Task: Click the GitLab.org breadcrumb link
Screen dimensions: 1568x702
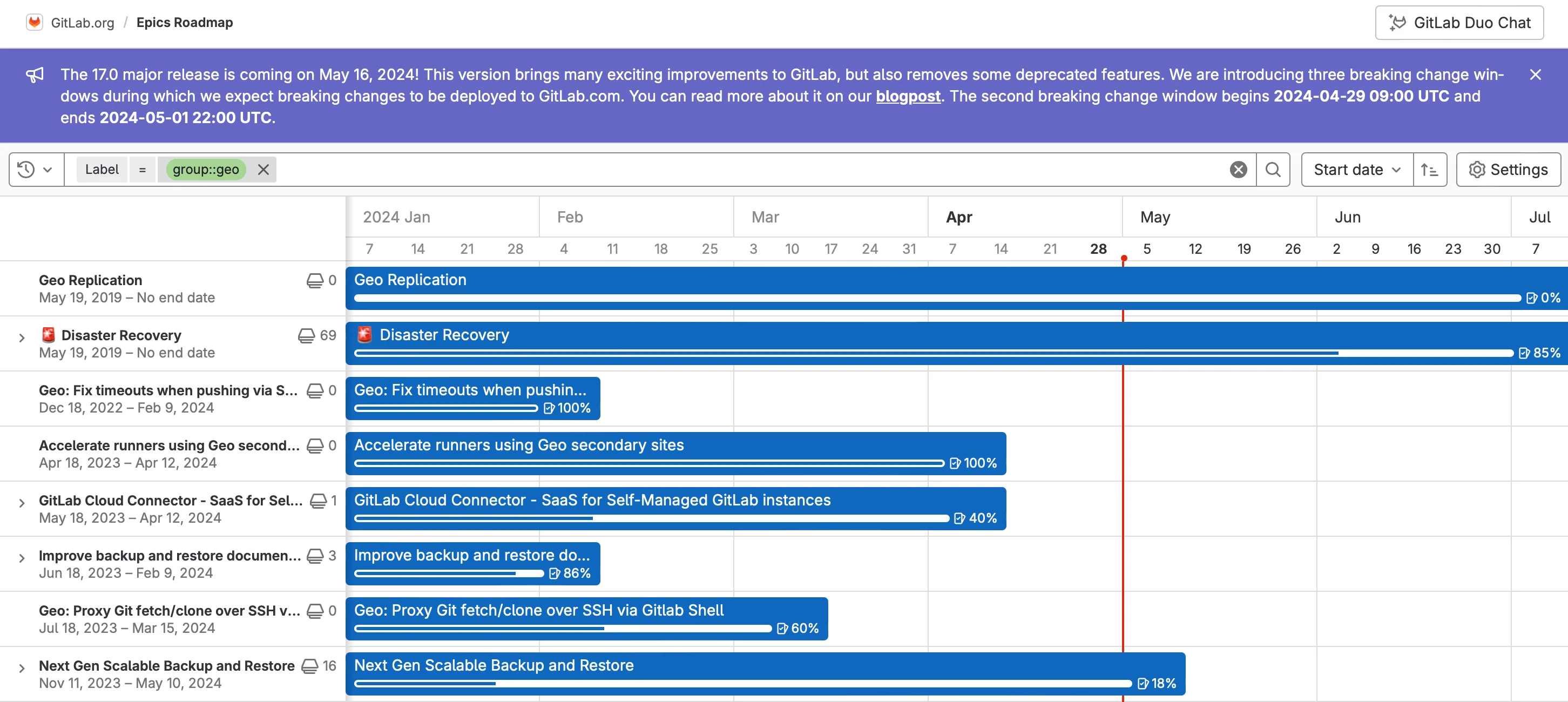Action: coord(82,23)
